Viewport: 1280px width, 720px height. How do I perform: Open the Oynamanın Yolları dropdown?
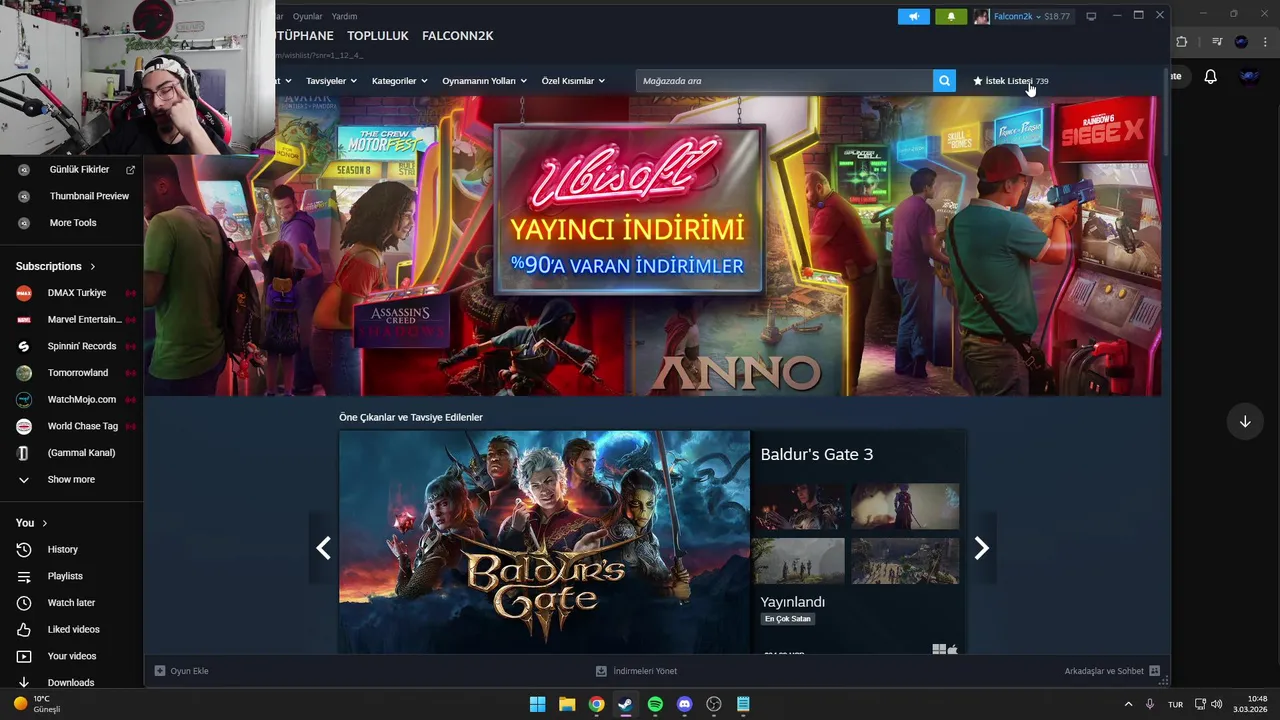tap(484, 81)
